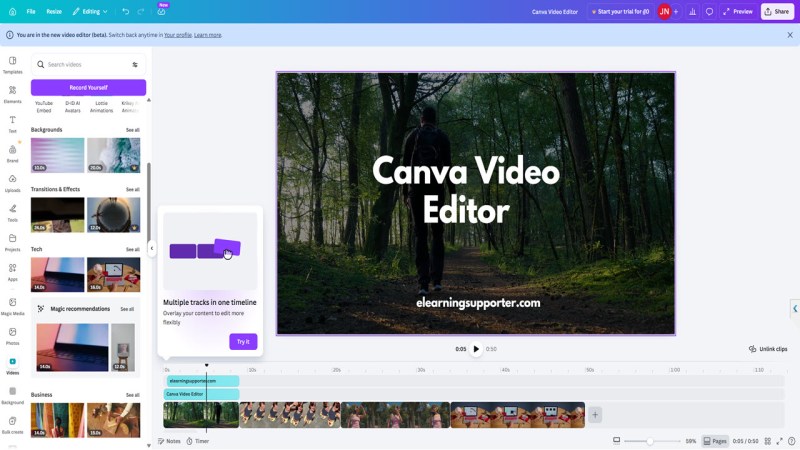Select the Text tool in sidebar
The height and width of the screenshot is (450, 800).
(12, 123)
